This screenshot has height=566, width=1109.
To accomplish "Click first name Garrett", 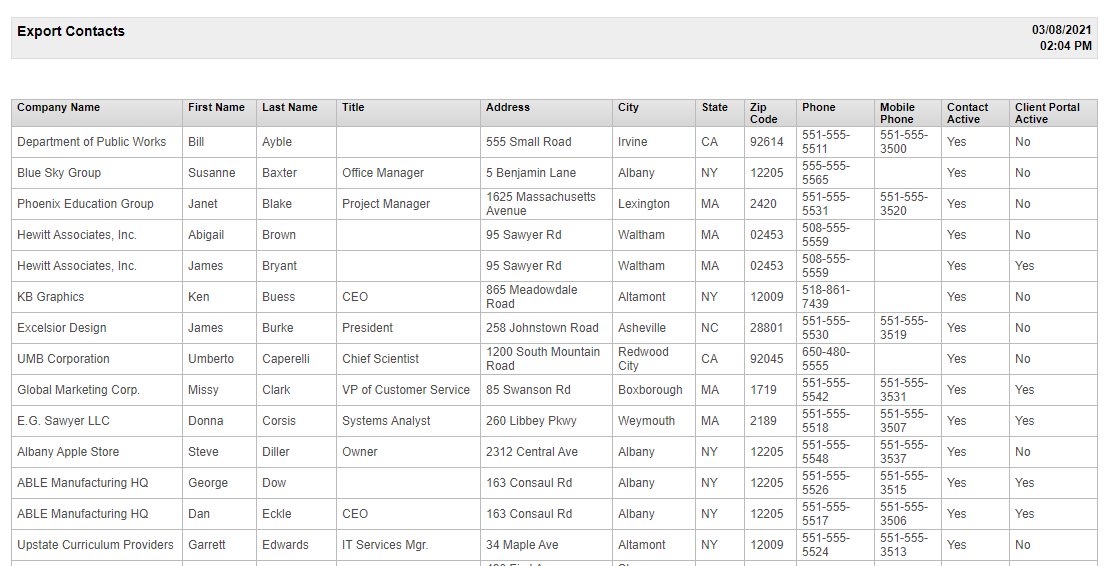I will (x=207, y=545).
